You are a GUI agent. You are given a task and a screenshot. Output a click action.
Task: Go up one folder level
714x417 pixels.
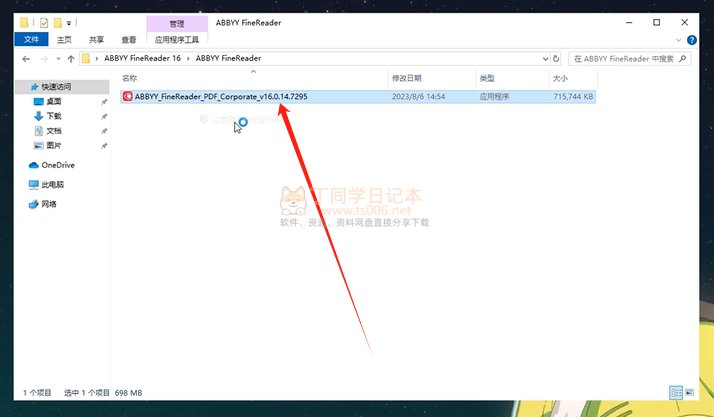coord(71,59)
